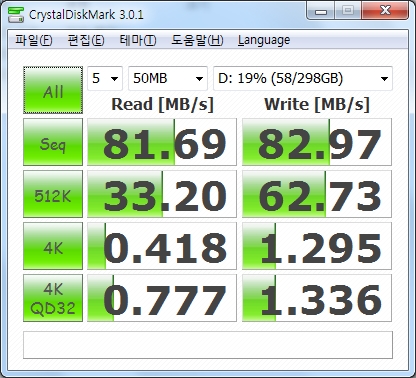Click the 4K write result 1.295
Screen dimensions: 416x378
[x=317, y=246]
